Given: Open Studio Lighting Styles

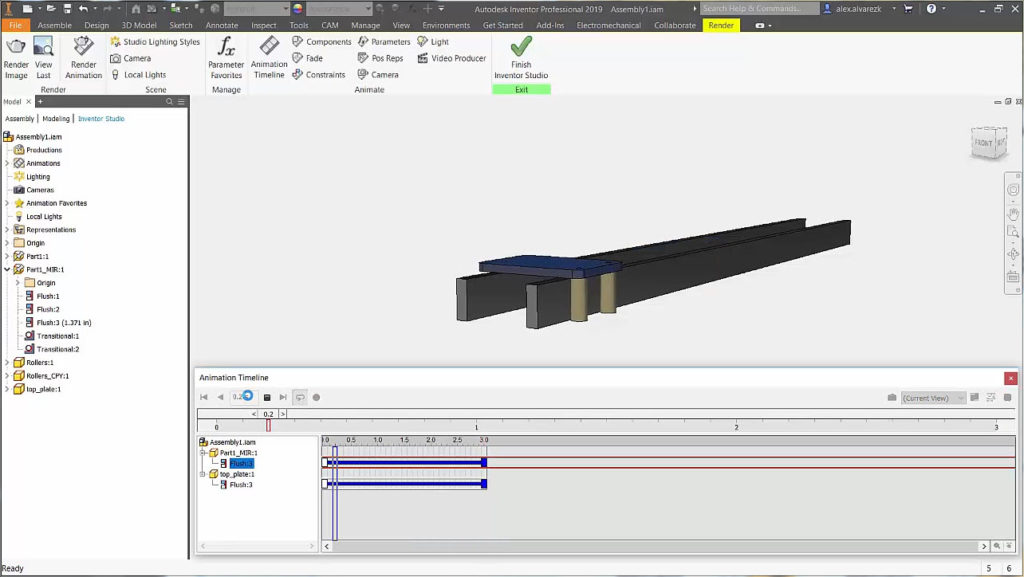Looking at the screenshot, I should (x=155, y=42).
